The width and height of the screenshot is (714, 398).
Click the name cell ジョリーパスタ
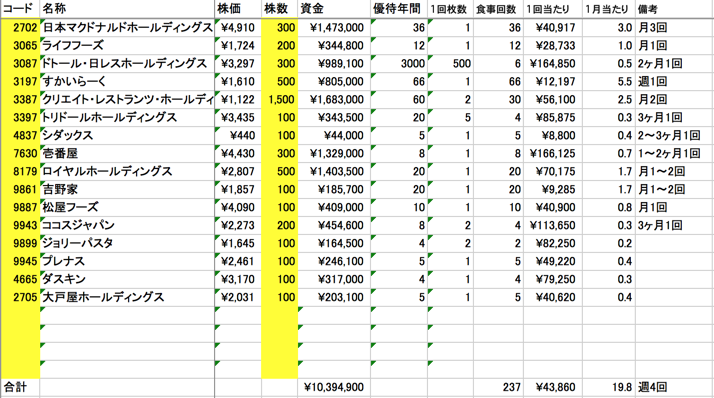(x=127, y=244)
